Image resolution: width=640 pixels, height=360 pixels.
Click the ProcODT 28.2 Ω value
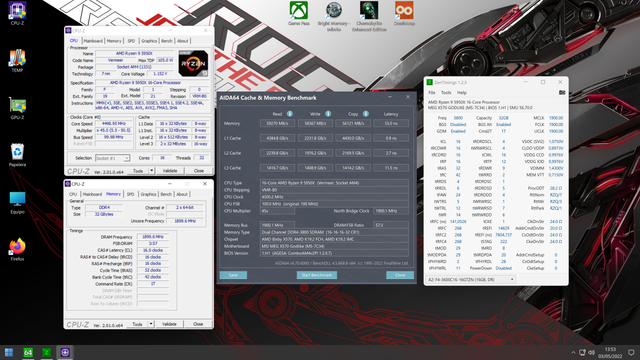pyautogui.click(x=556, y=188)
